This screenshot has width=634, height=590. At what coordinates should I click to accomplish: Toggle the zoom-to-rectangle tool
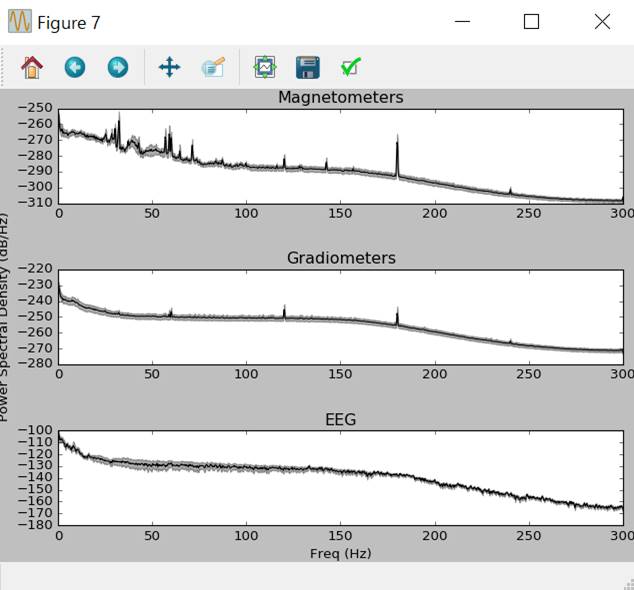point(213,67)
